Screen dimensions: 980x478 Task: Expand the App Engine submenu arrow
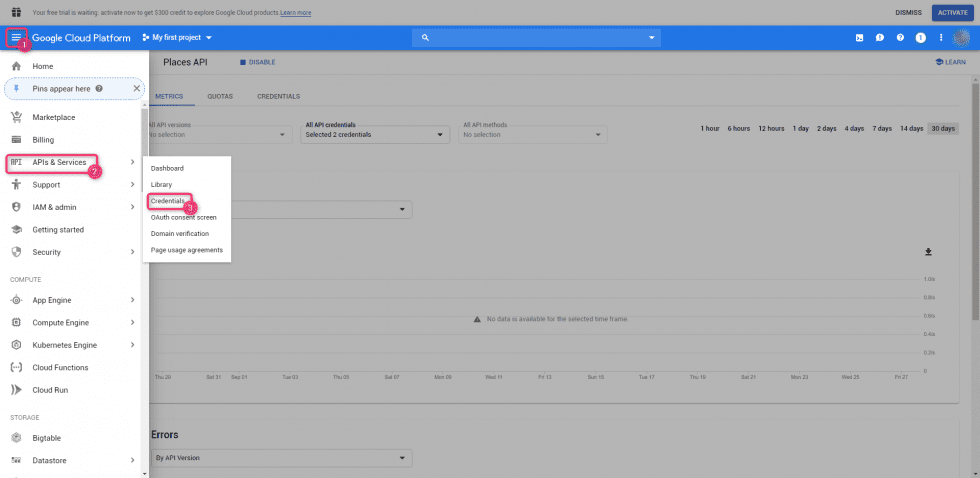click(132, 301)
